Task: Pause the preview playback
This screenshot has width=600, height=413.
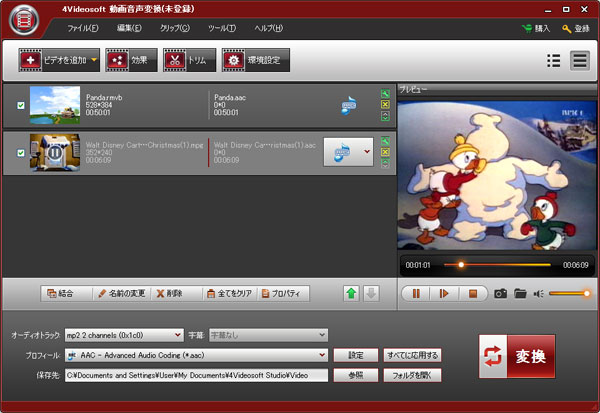Action: pyautogui.click(x=416, y=294)
